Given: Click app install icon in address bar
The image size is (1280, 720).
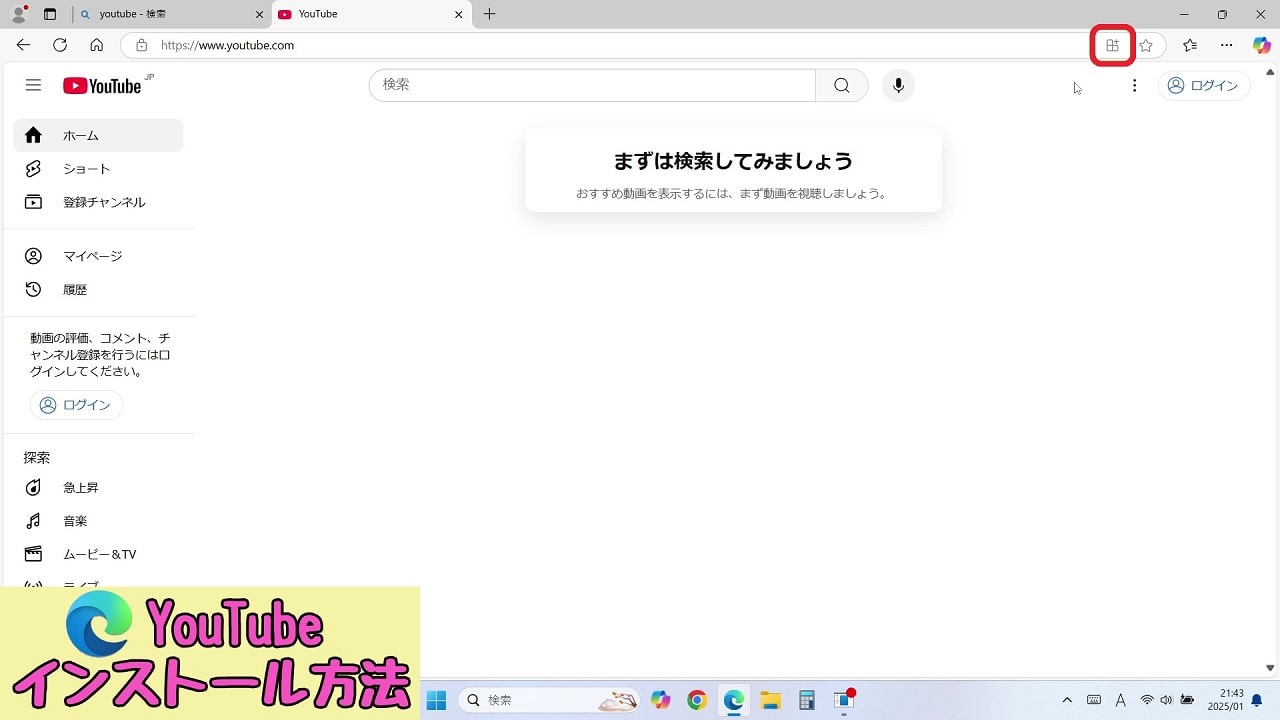Looking at the screenshot, I should 1112,45.
